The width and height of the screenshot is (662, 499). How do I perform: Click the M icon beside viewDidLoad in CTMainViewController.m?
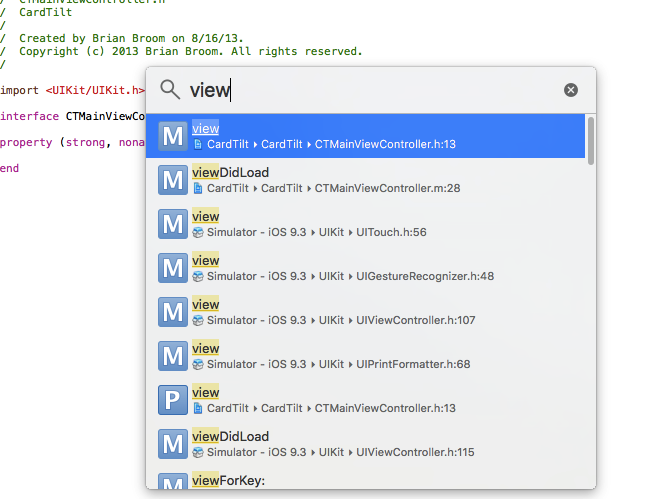pos(173,180)
